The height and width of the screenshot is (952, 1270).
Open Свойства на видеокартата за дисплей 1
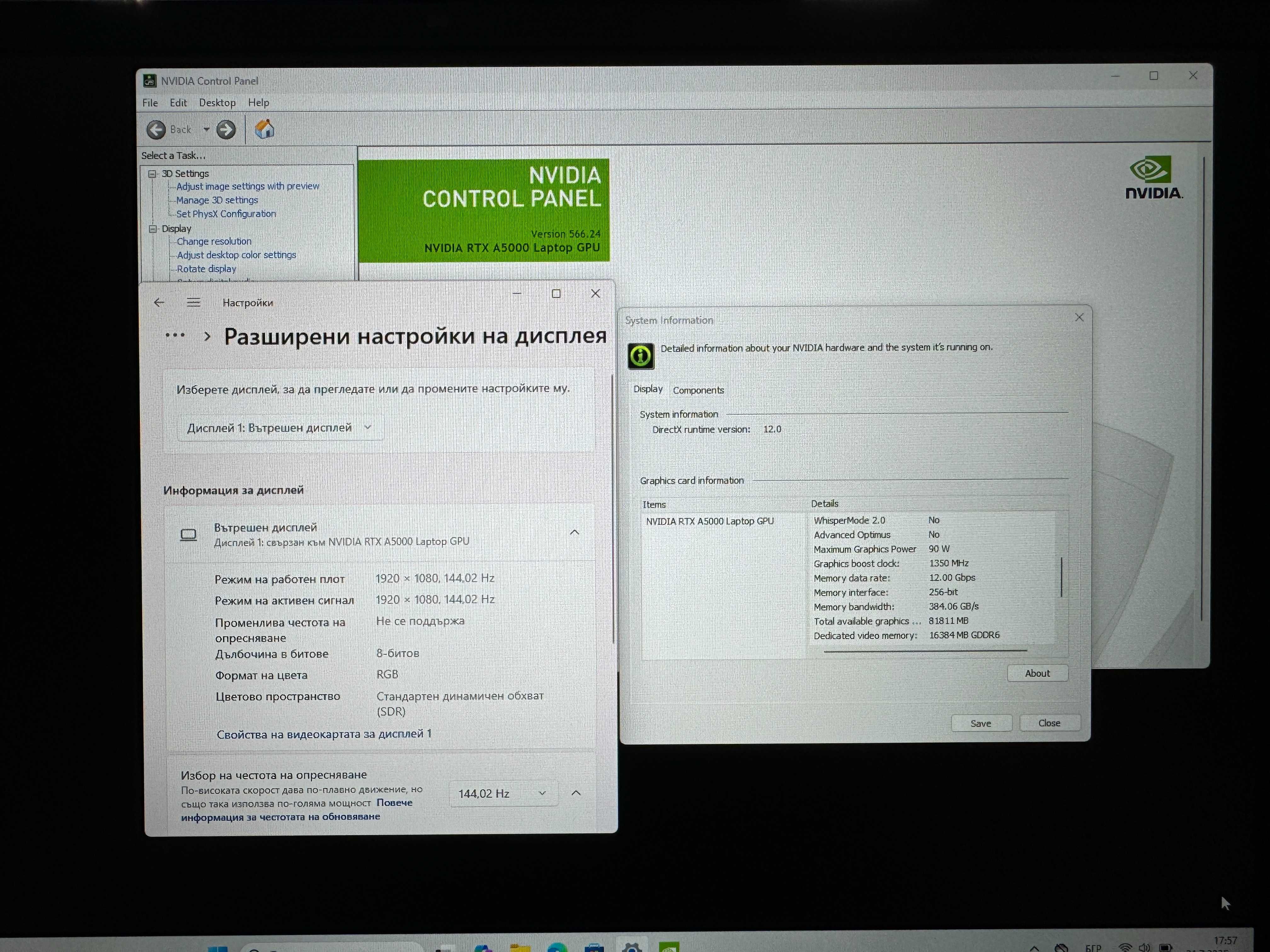click(x=324, y=734)
